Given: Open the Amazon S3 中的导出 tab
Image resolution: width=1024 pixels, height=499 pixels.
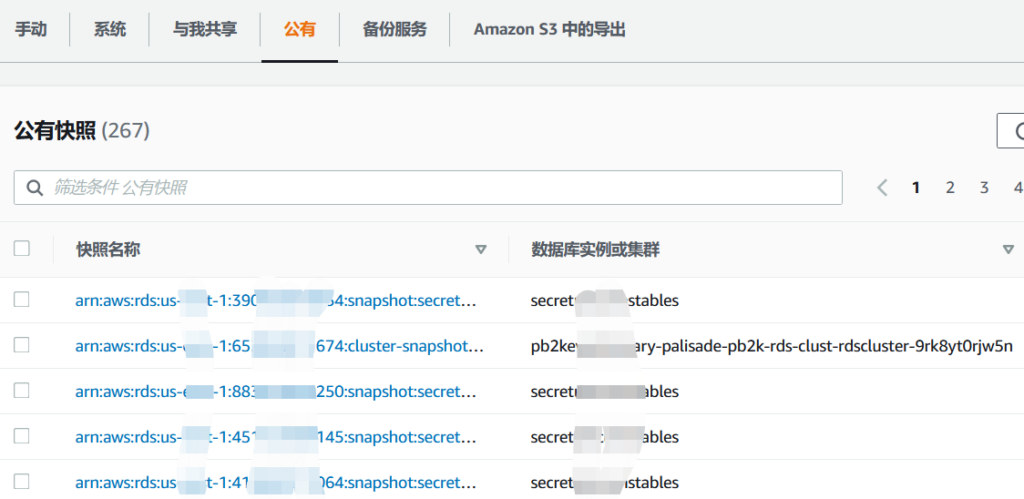Looking at the screenshot, I should pos(549,30).
